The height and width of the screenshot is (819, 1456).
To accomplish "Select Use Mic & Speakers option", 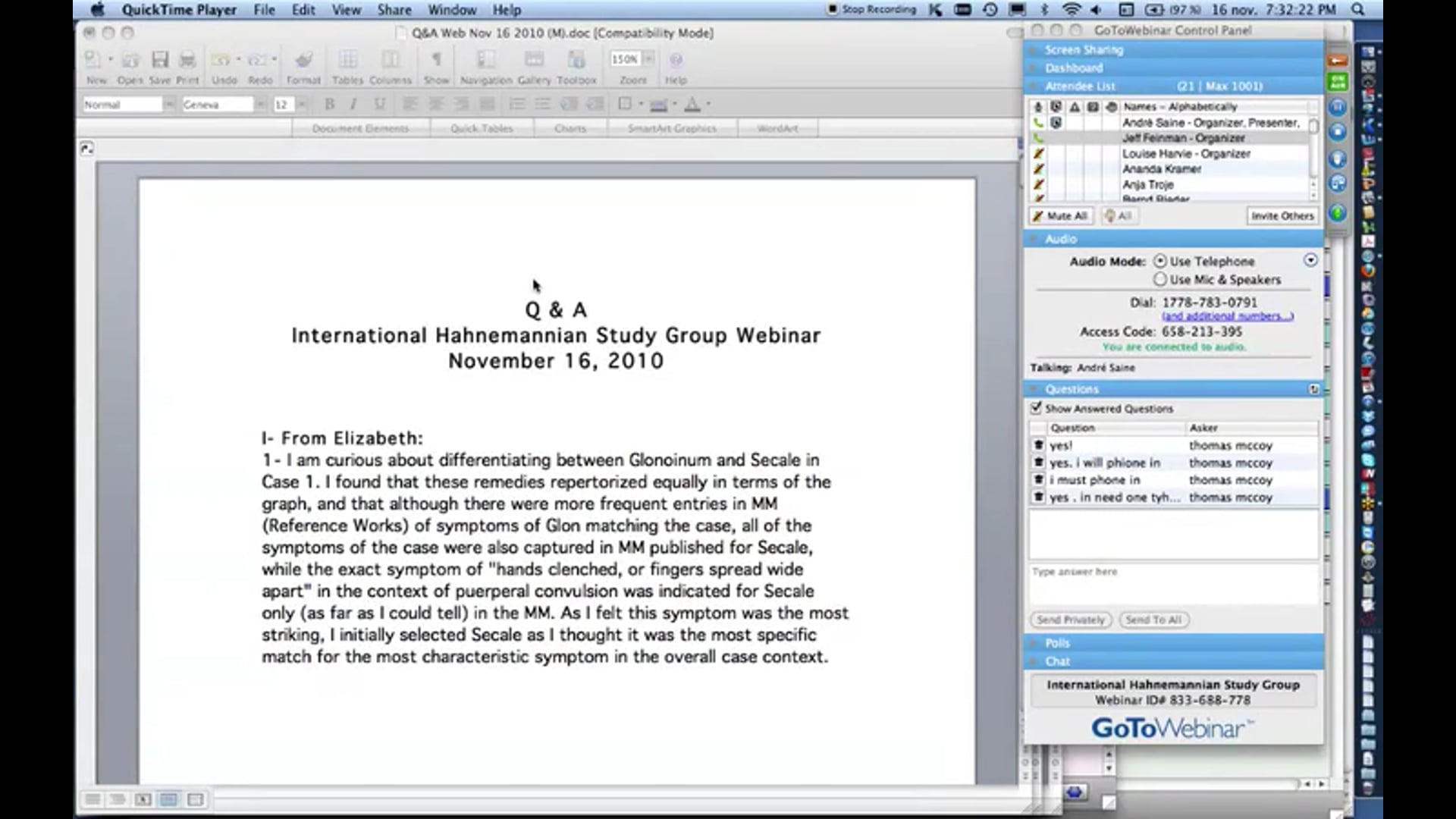I will click(1160, 279).
